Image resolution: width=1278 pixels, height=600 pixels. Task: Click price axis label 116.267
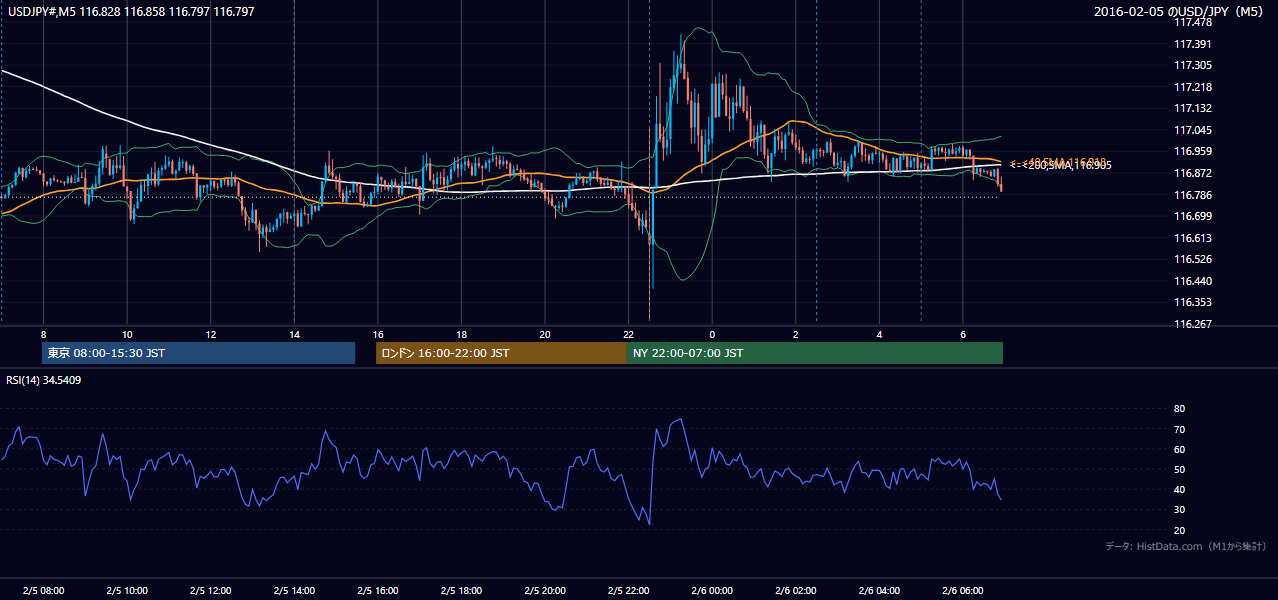click(1193, 324)
